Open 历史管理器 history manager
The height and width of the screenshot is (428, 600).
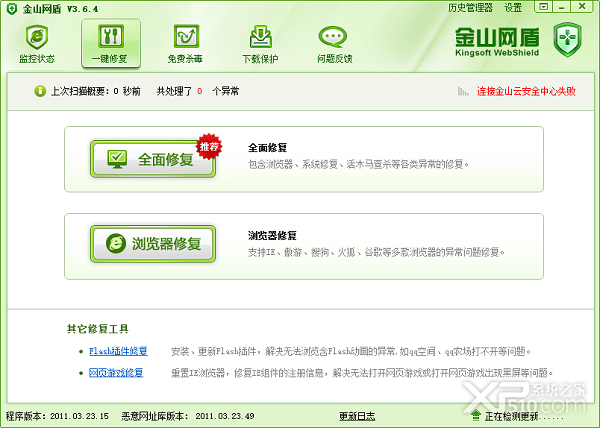tap(470, 8)
